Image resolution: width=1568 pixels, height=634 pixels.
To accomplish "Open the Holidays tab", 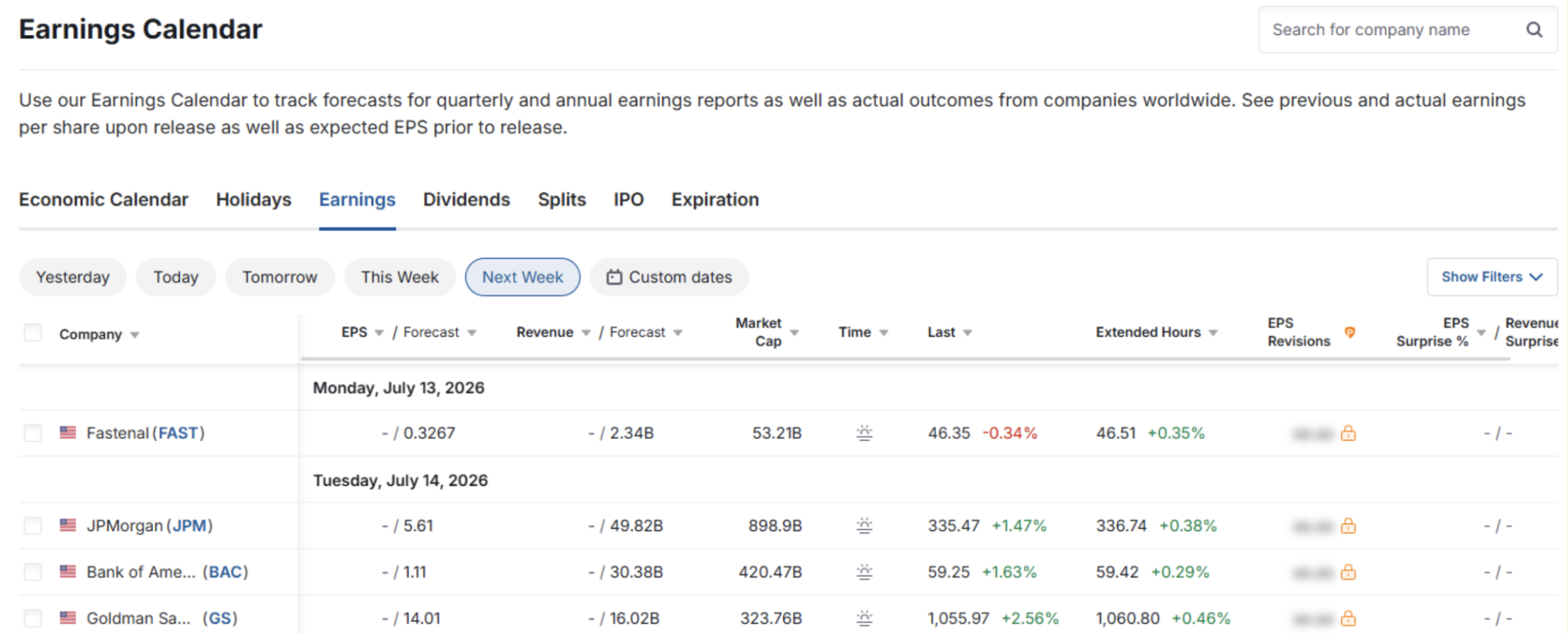I will coord(254,200).
